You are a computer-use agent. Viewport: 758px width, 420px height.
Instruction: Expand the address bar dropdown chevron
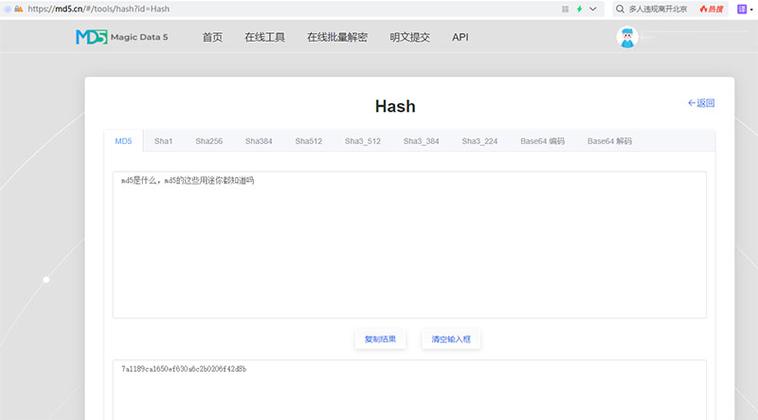[593, 9]
